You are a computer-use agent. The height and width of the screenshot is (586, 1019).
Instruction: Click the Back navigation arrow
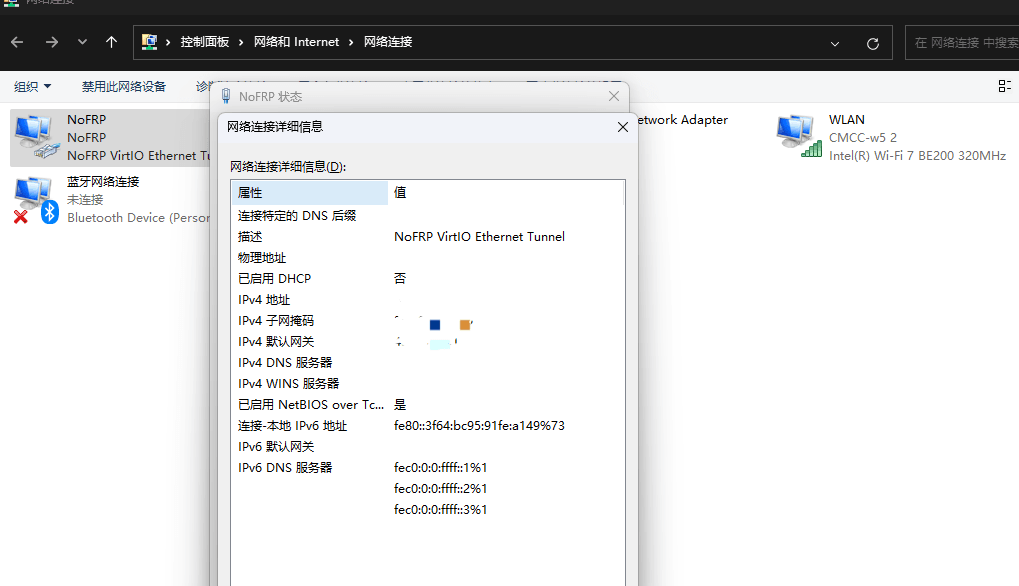coord(17,42)
